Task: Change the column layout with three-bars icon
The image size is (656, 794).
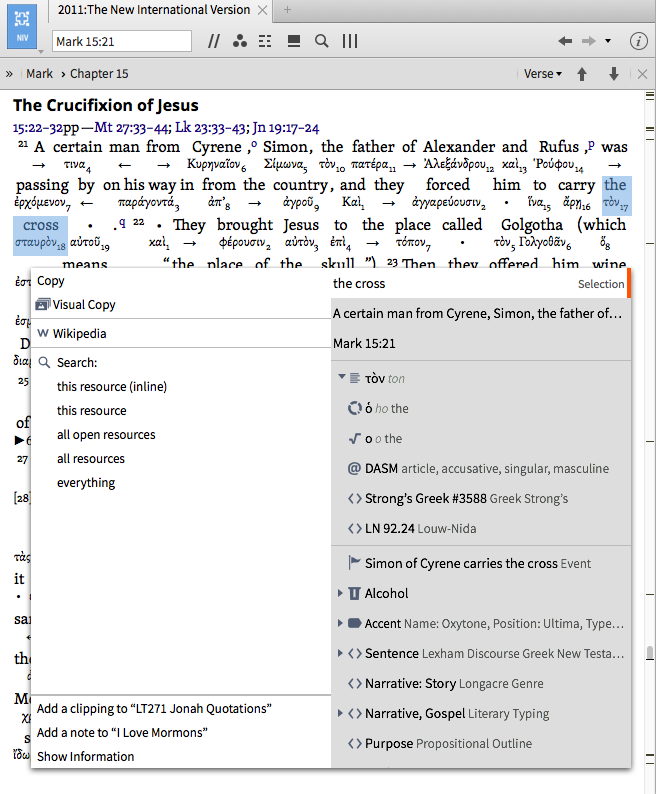Action: [x=350, y=41]
